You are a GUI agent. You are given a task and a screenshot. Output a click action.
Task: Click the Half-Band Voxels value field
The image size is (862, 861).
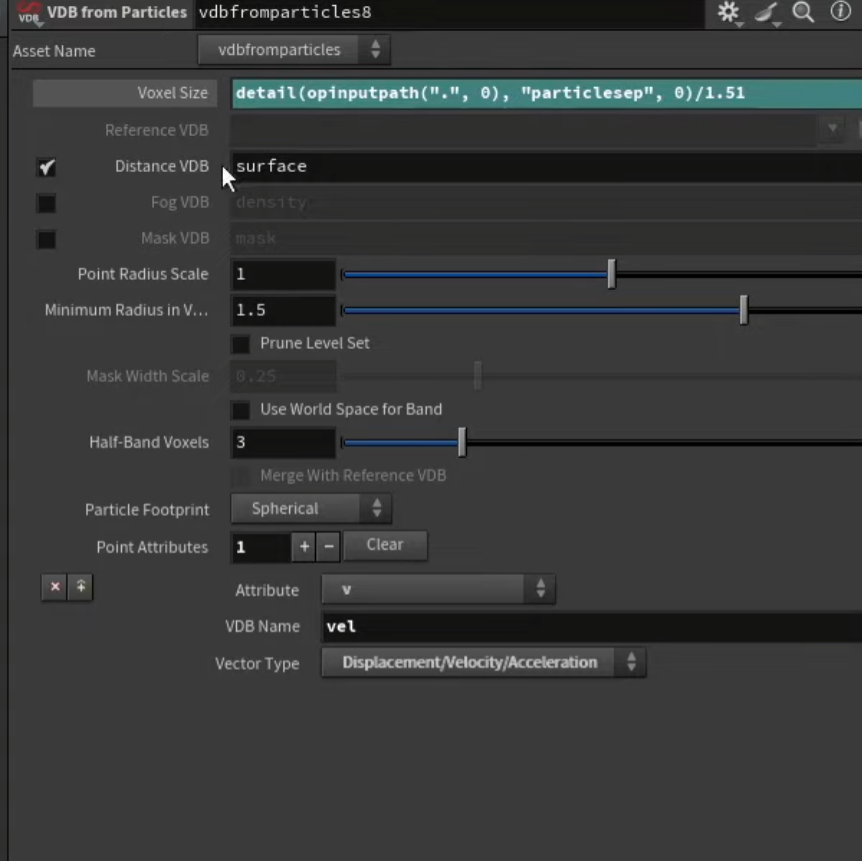pyautogui.click(x=283, y=443)
